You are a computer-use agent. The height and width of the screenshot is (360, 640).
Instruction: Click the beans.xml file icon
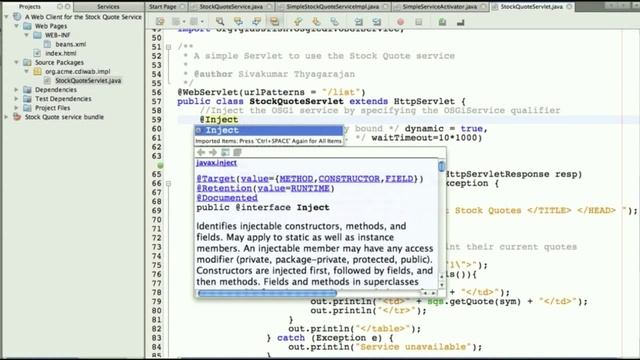[48, 44]
